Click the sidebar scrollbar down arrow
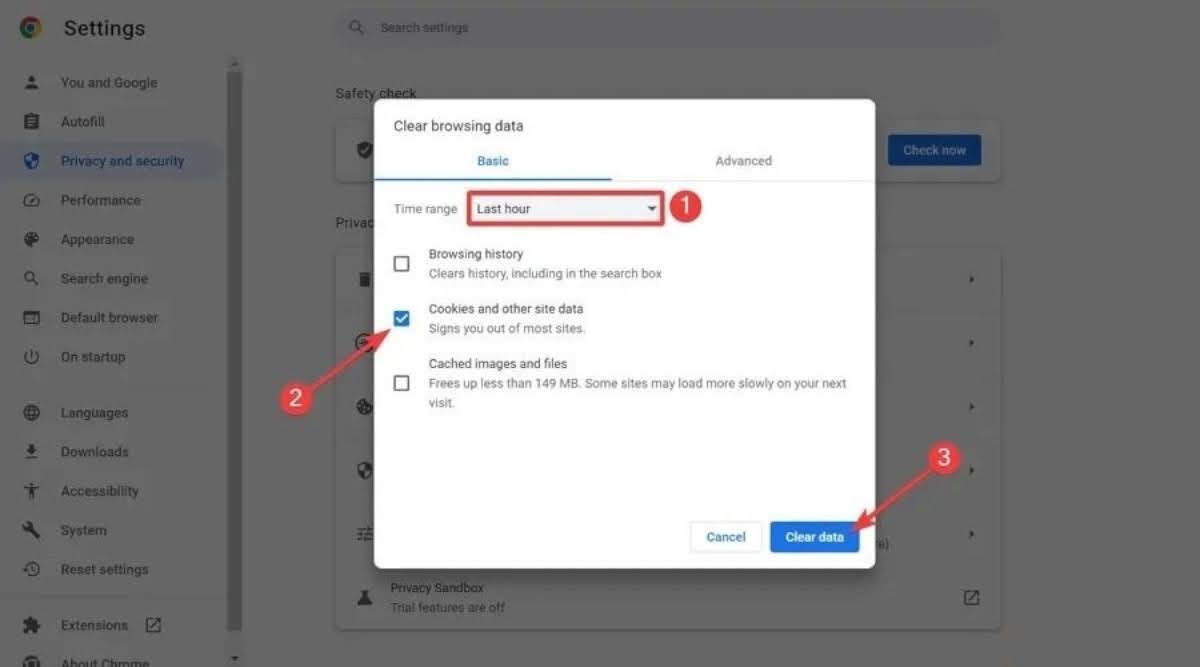Image resolution: width=1200 pixels, height=667 pixels. point(234,658)
